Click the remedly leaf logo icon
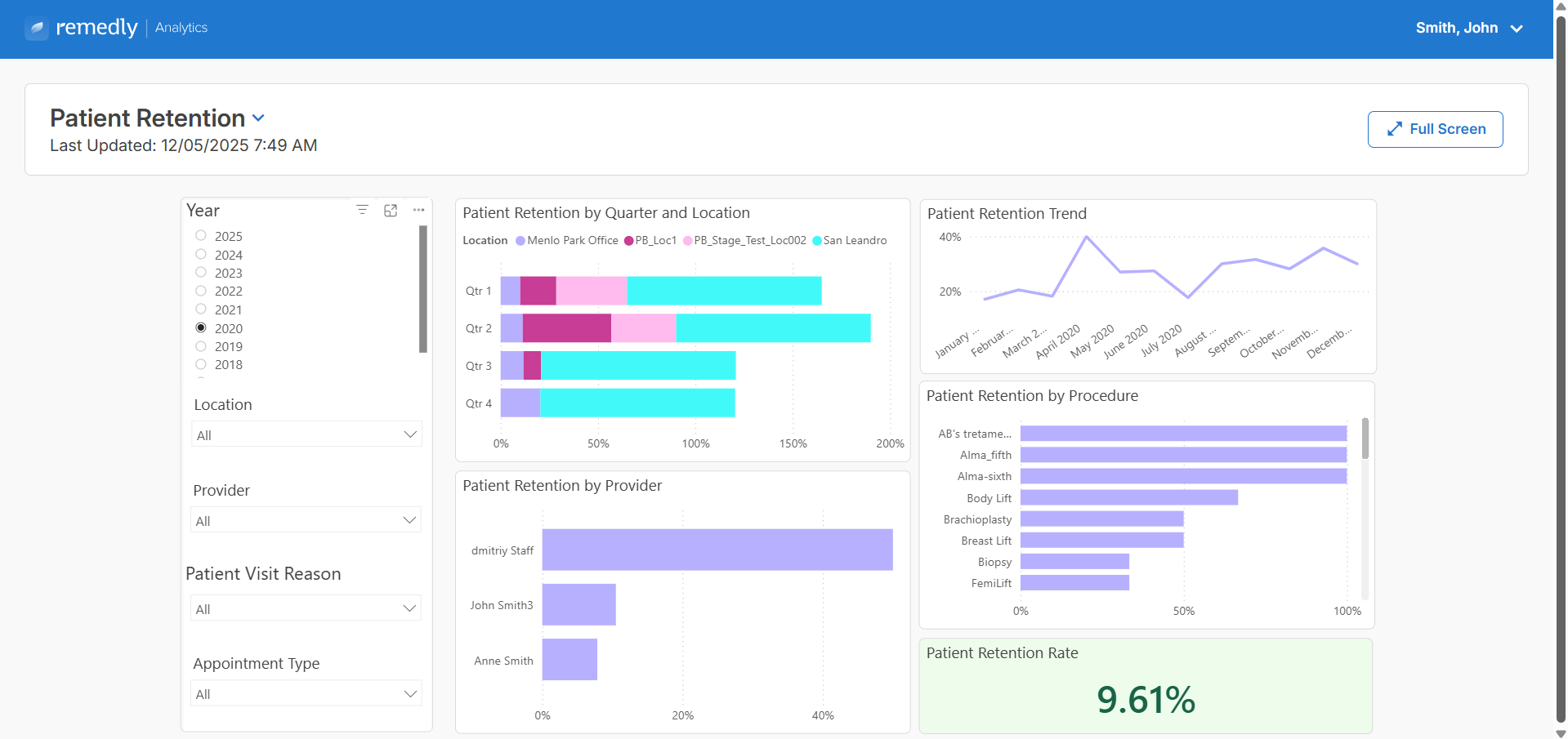 (x=37, y=29)
